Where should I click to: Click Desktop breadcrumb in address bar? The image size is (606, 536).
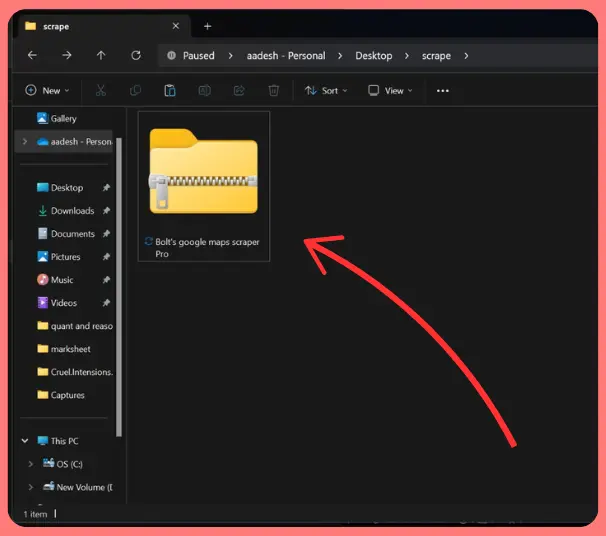tap(374, 56)
